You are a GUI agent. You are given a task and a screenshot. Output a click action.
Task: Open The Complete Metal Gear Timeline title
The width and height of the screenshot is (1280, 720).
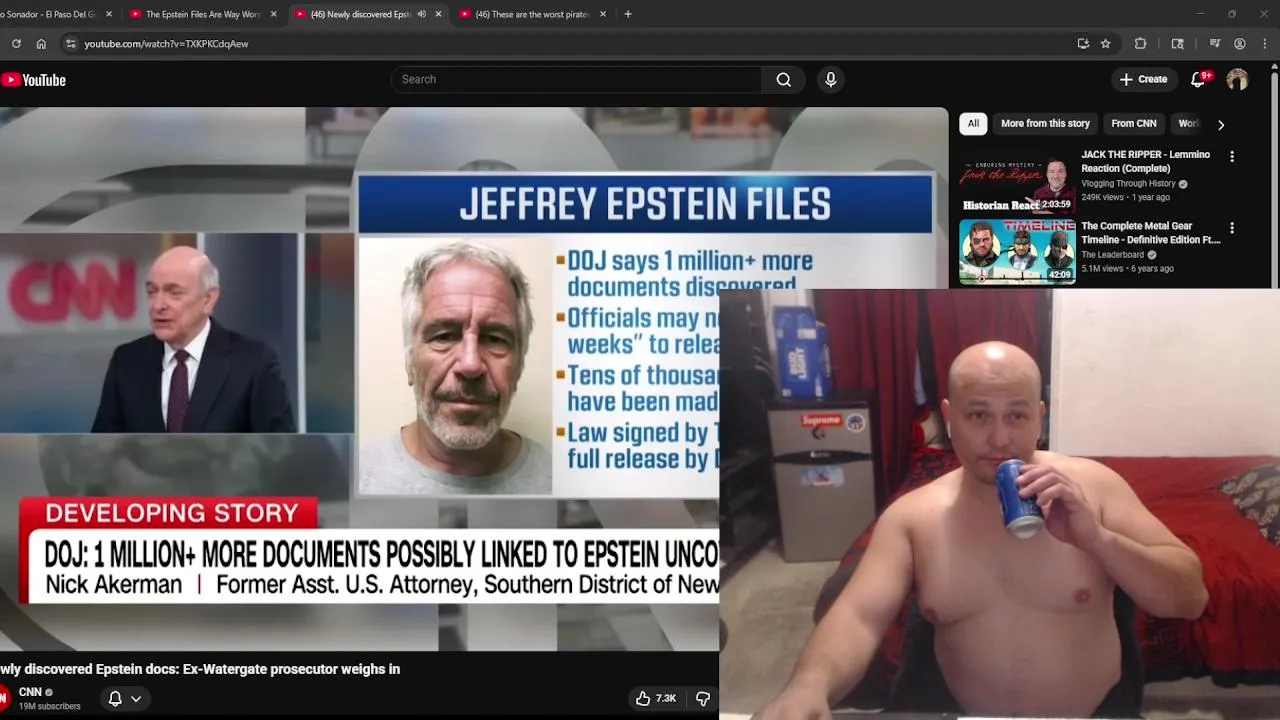(1151, 233)
